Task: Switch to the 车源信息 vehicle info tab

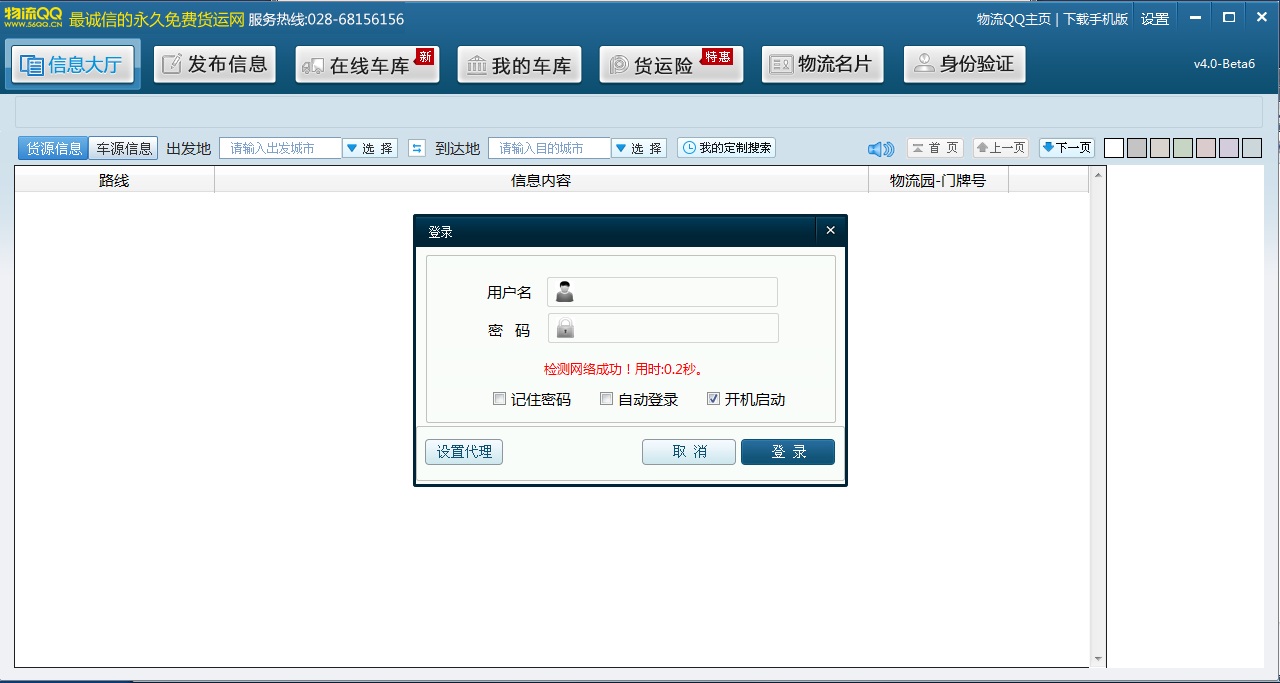Action: 124,147
